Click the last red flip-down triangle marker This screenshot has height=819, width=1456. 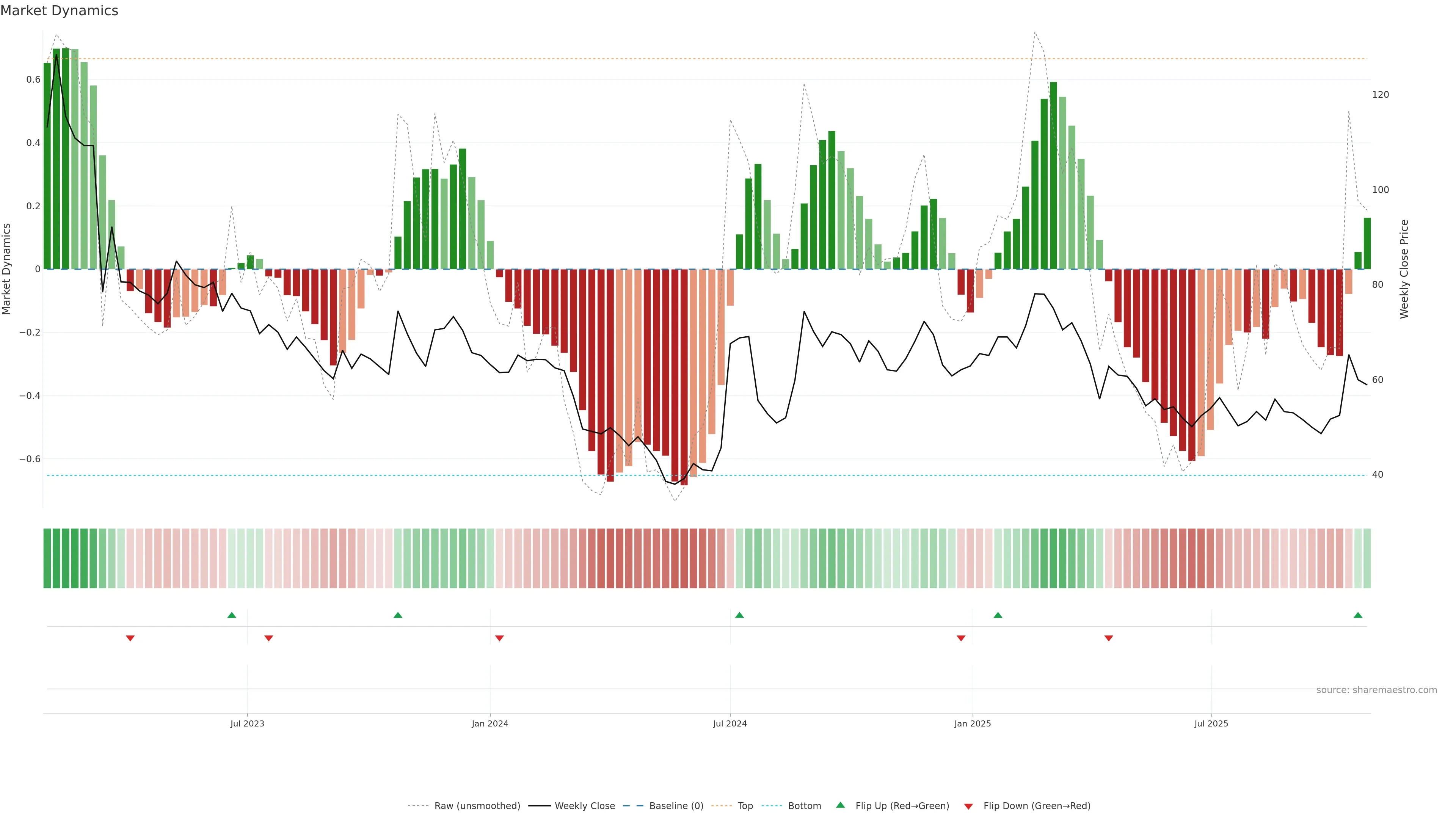(x=1108, y=638)
